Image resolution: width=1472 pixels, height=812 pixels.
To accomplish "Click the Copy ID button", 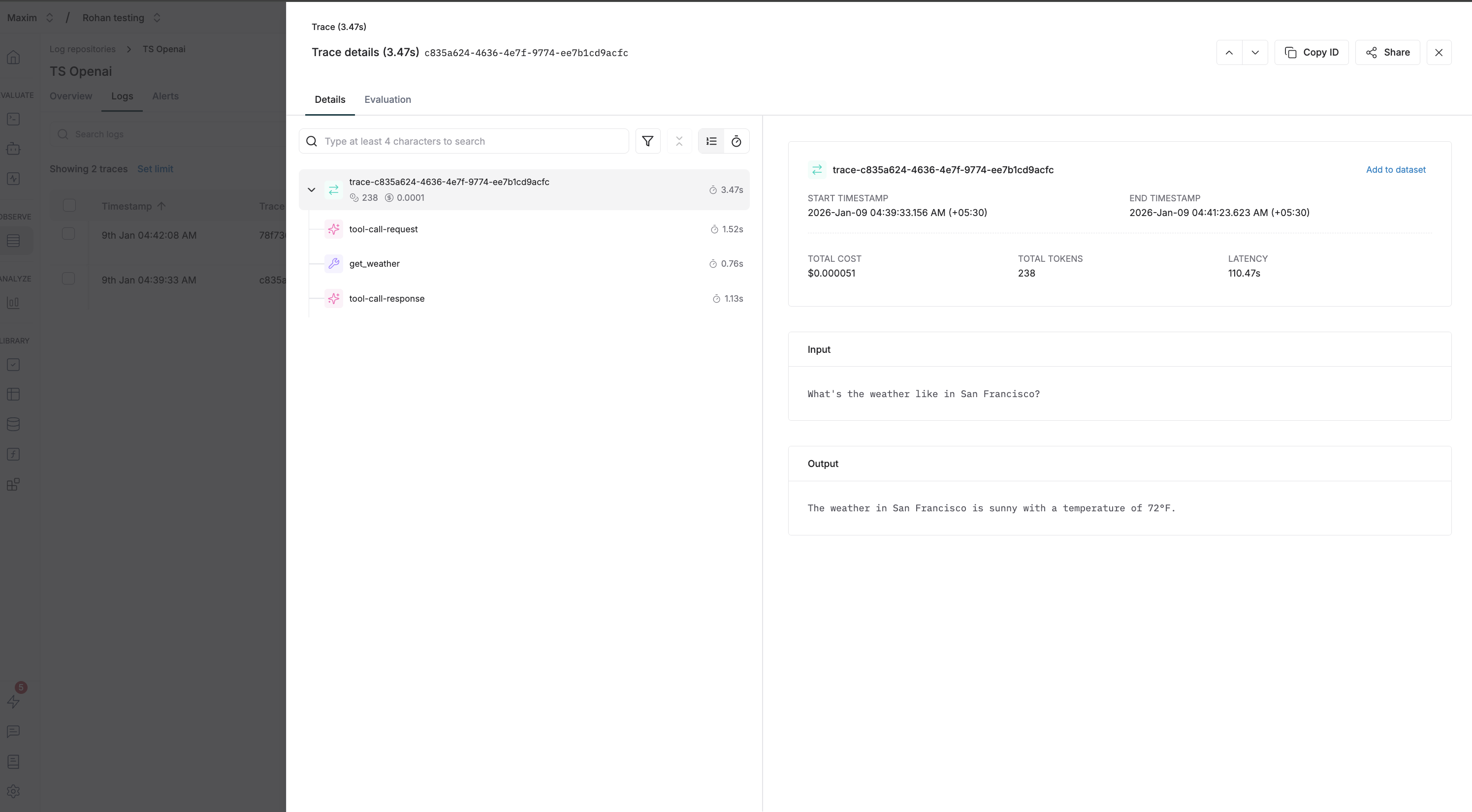I will coord(1312,52).
